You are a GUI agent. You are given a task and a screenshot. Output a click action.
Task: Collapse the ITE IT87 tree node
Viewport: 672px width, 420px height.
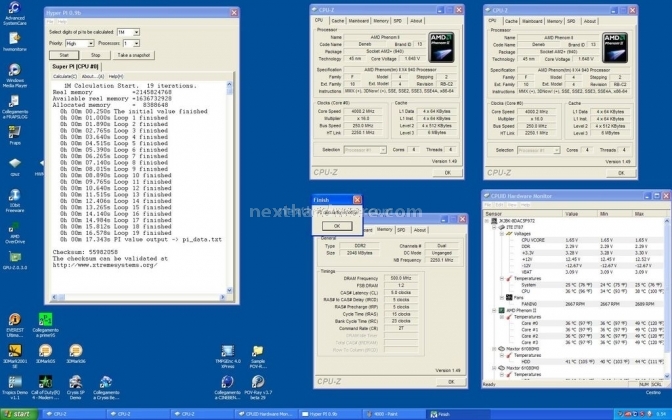pos(494,228)
